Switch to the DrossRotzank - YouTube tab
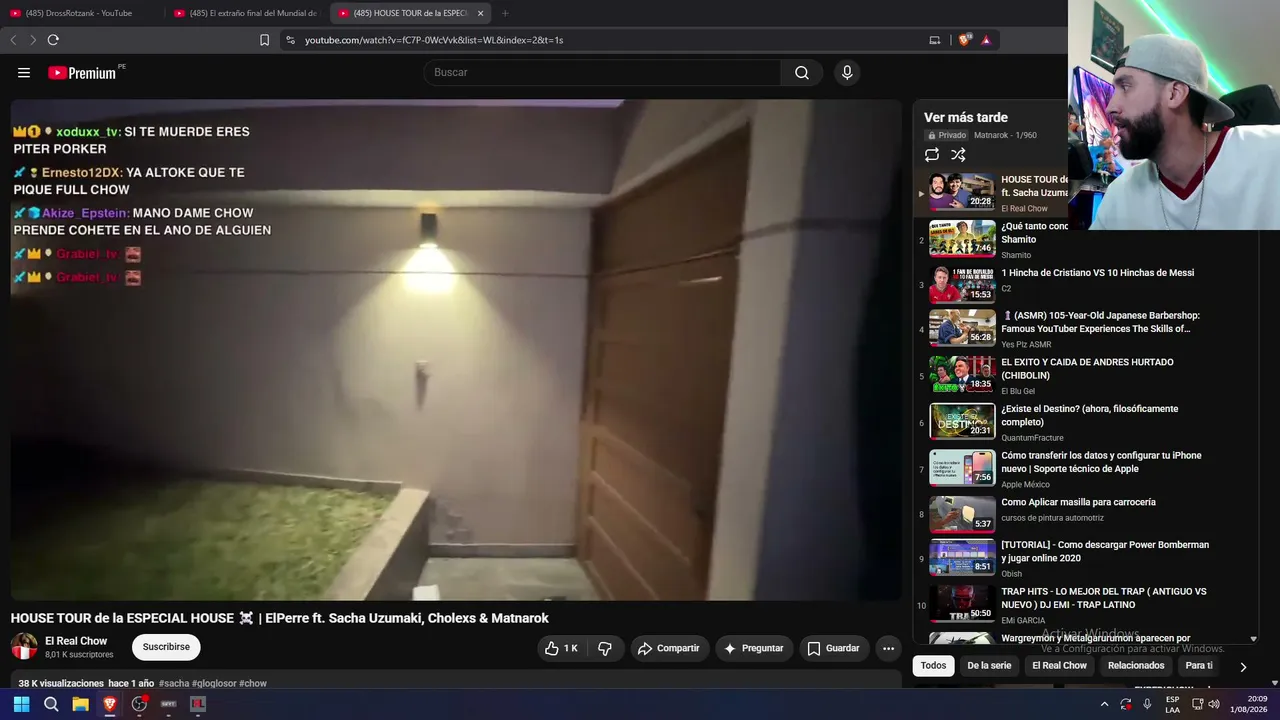This screenshot has width=1280, height=720. [x=79, y=13]
